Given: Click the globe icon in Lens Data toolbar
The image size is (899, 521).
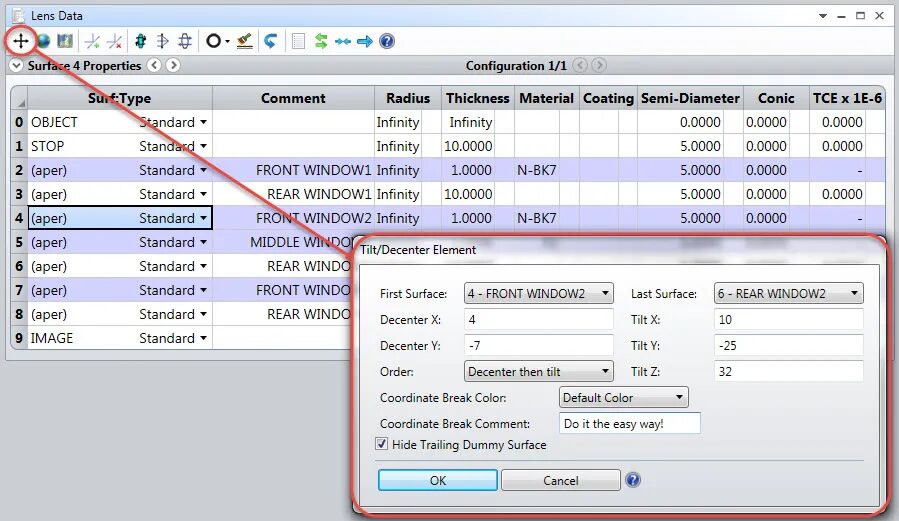Looking at the screenshot, I should [x=43, y=41].
